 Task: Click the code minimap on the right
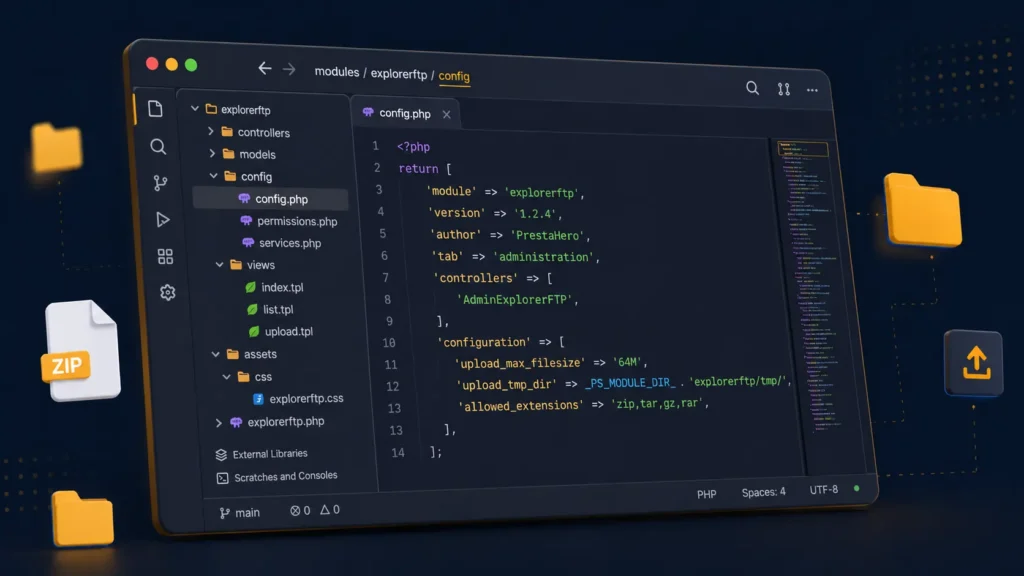[808, 286]
